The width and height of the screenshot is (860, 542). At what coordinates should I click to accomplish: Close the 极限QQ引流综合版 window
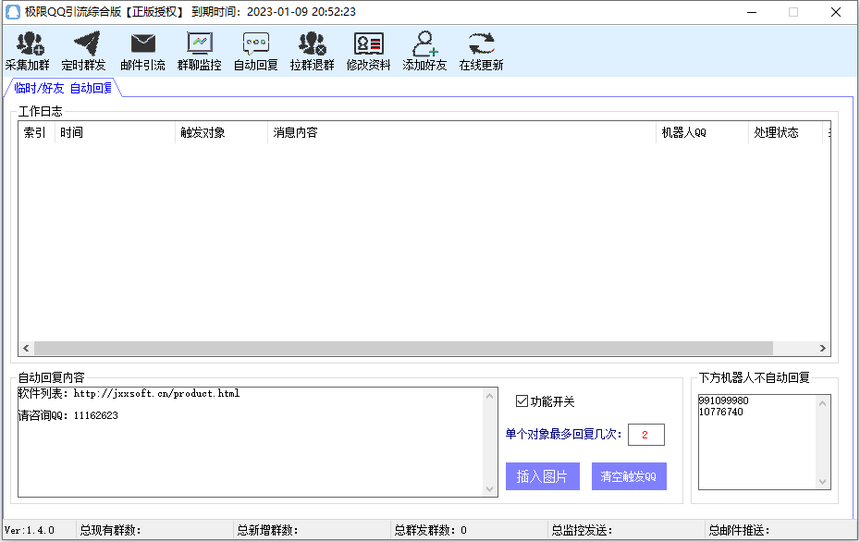point(836,12)
